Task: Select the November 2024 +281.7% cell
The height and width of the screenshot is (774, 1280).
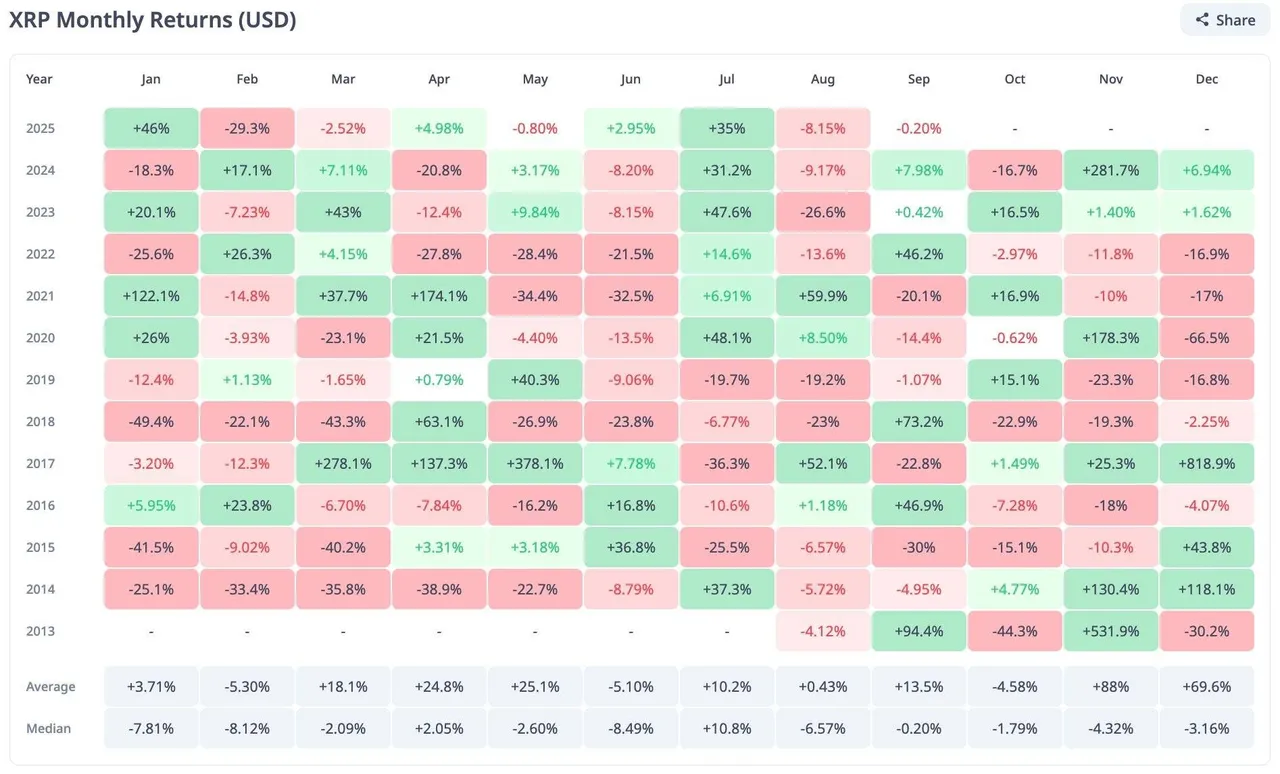Action: click(x=1111, y=171)
